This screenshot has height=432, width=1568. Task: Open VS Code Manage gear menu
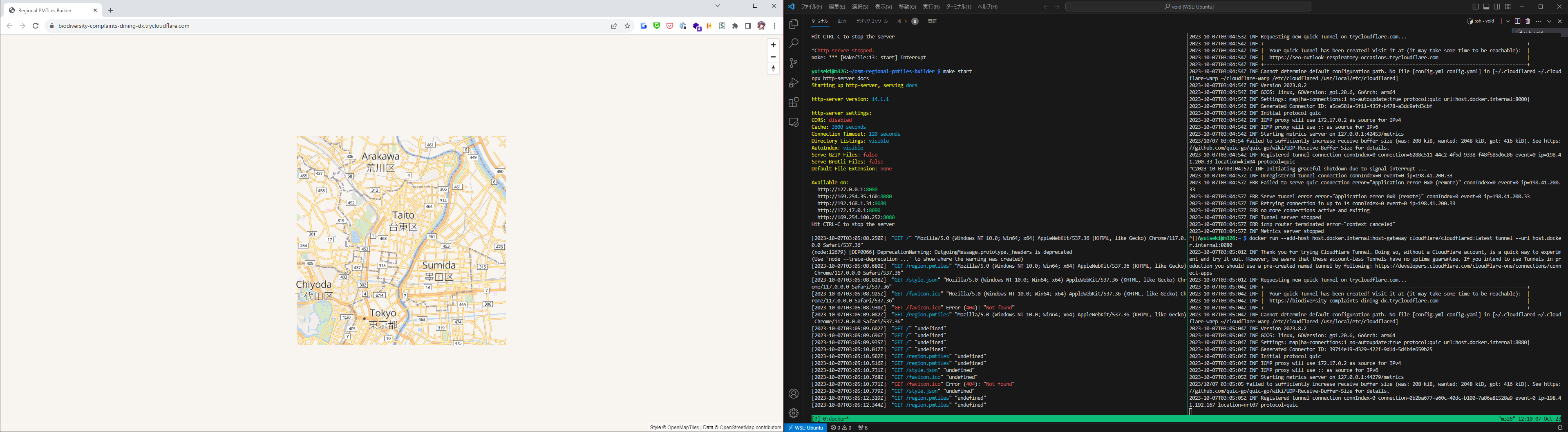pos(793,413)
